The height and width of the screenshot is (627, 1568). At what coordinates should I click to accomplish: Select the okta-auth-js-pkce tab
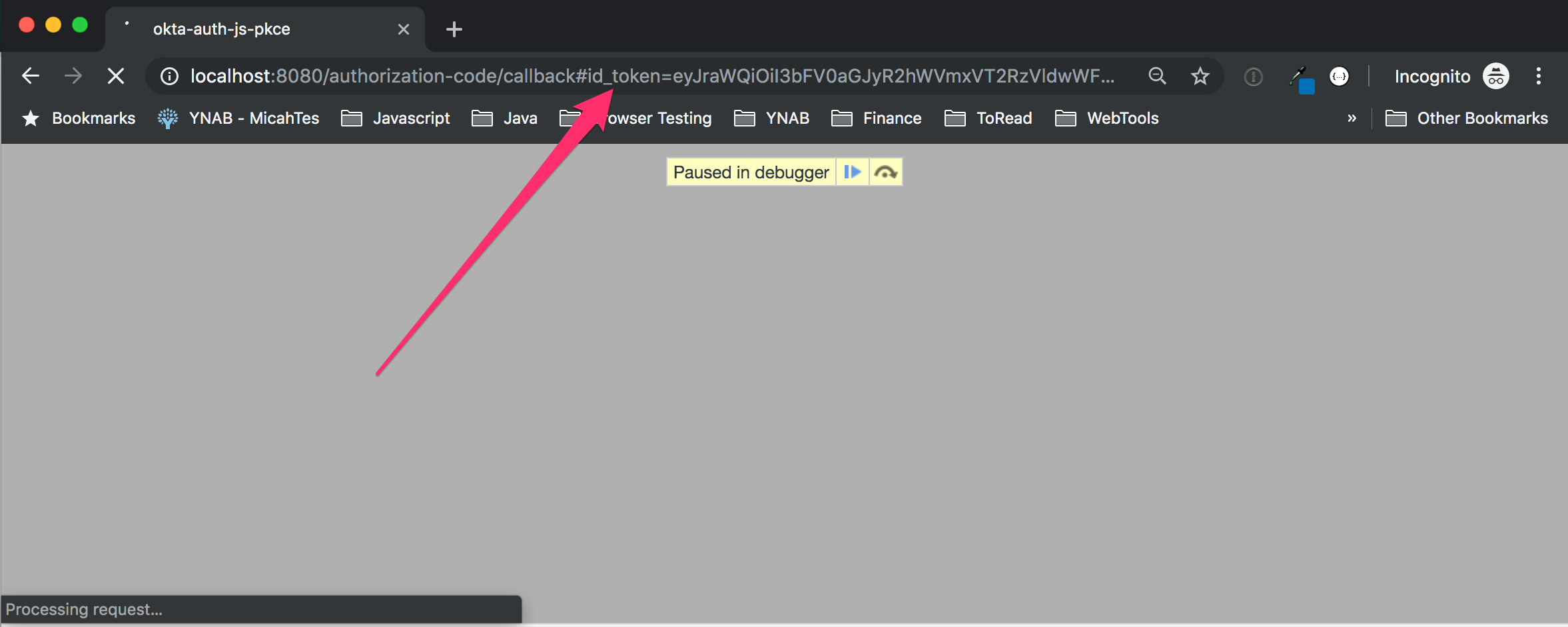point(253,29)
